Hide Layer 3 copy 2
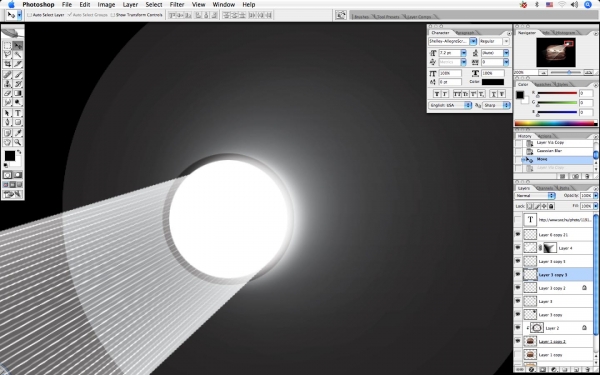The image size is (600, 375). point(518,288)
